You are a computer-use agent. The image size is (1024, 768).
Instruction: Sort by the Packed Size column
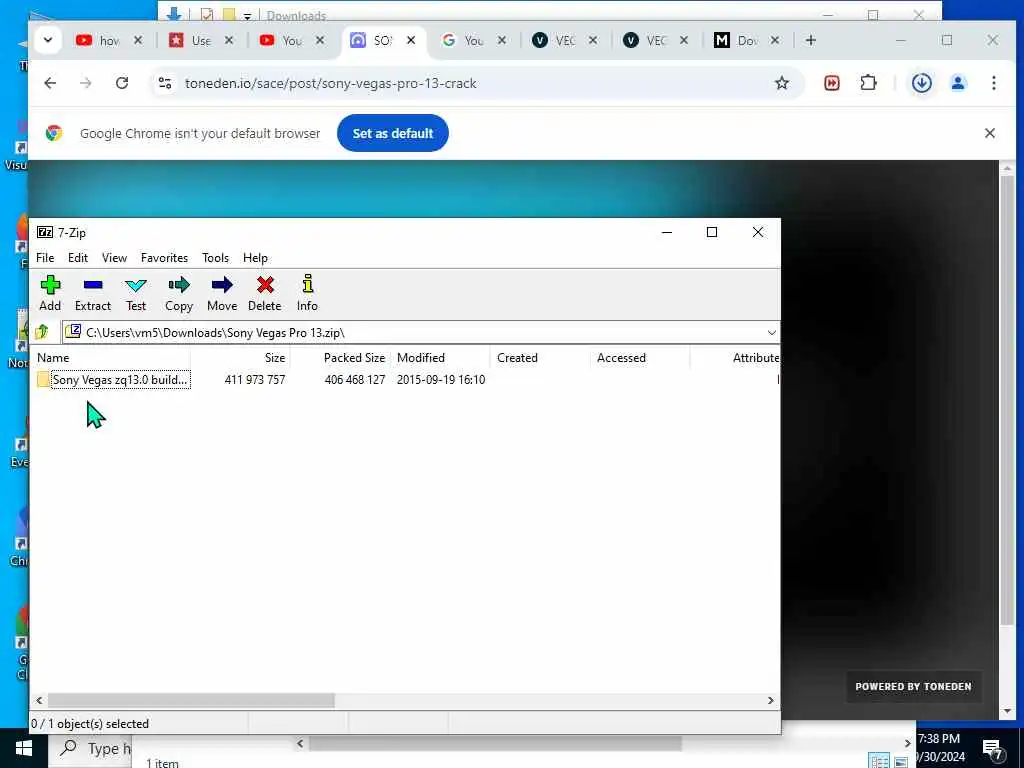point(354,358)
